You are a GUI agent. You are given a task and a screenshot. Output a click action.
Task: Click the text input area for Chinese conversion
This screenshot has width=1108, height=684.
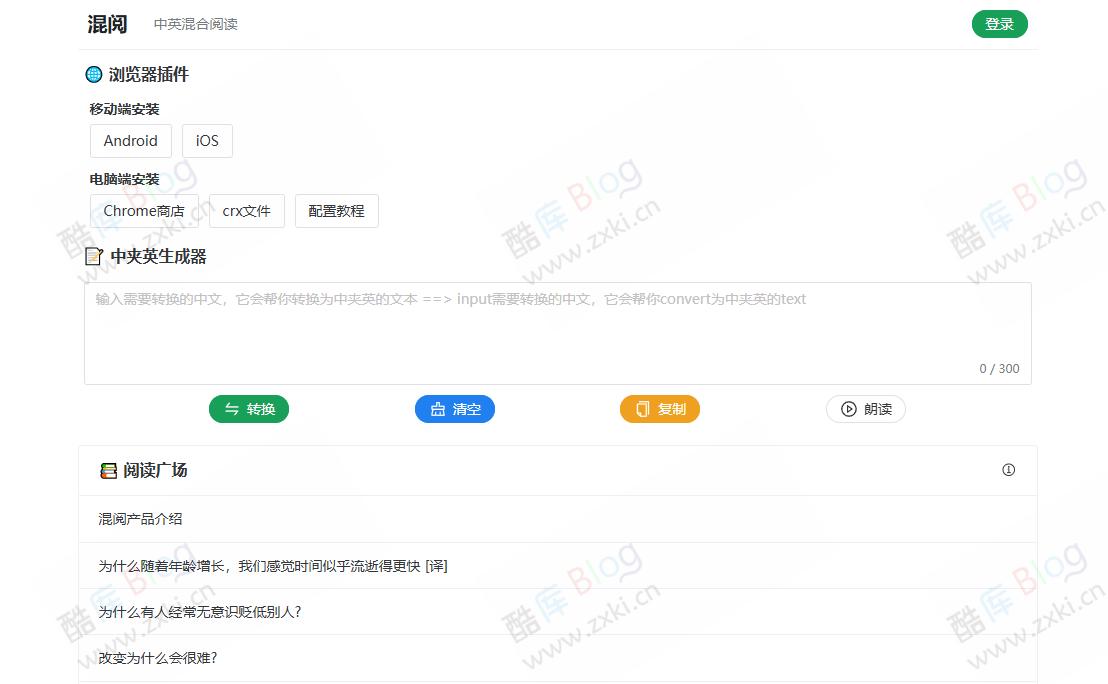tap(556, 330)
